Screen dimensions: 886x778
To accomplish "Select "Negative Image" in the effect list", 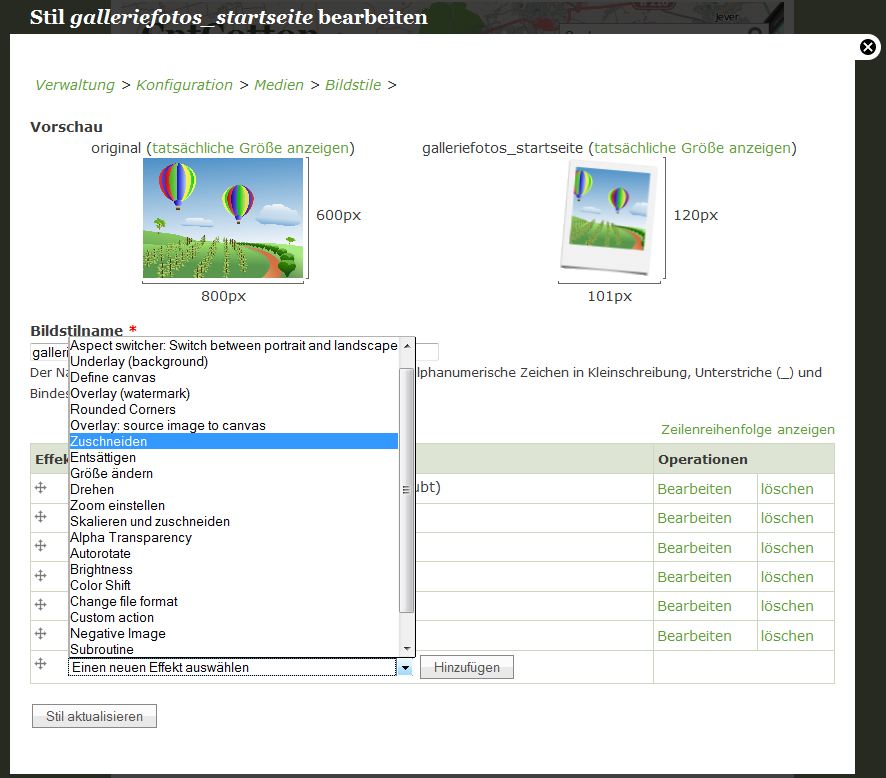I will [117, 633].
